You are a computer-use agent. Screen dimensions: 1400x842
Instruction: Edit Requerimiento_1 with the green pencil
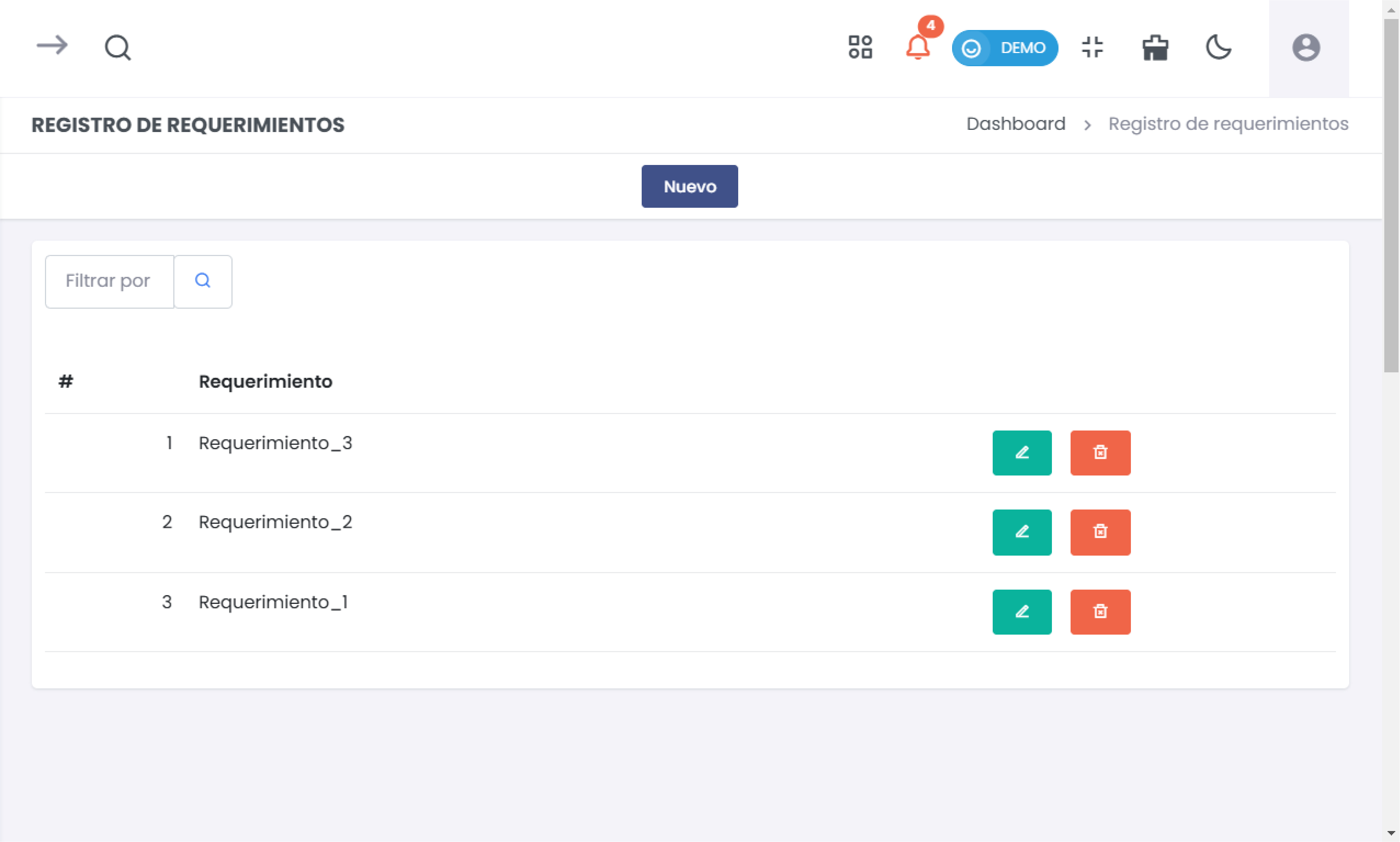pyautogui.click(x=1022, y=612)
